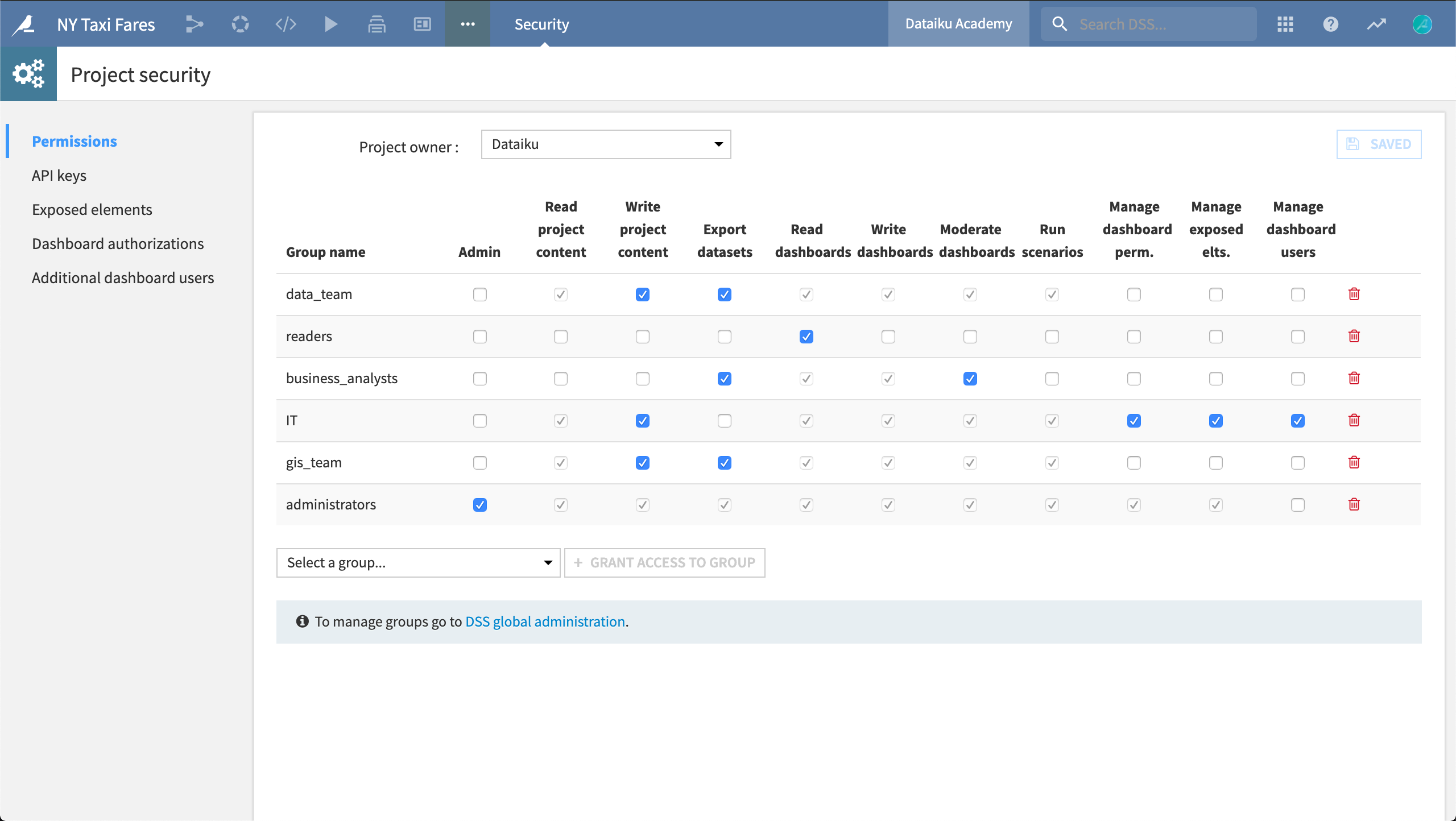Open the Dashboards icon
This screenshot has height=821, width=1456.
pos(422,24)
